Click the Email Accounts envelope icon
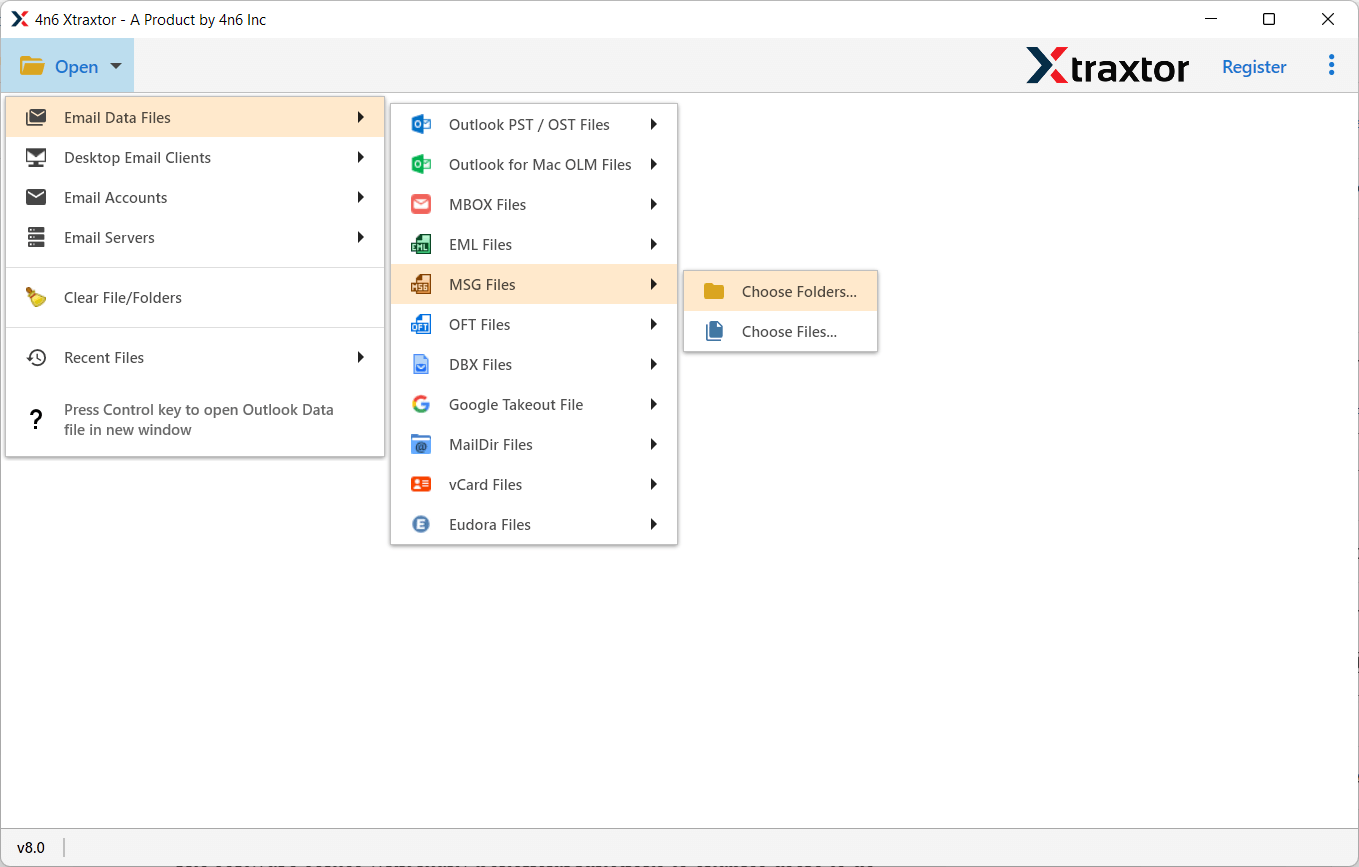This screenshot has width=1359, height=867. [36, 197]
